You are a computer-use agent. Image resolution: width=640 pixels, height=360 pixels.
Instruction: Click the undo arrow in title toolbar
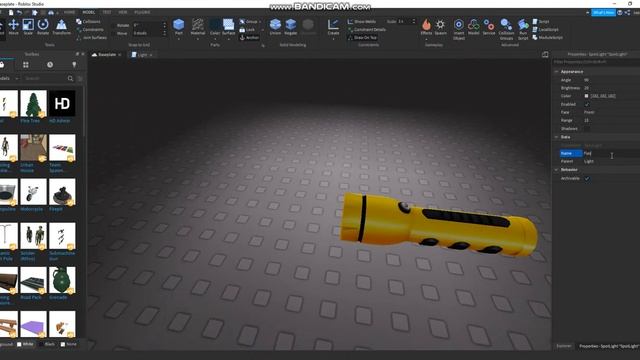click(19, 13)
